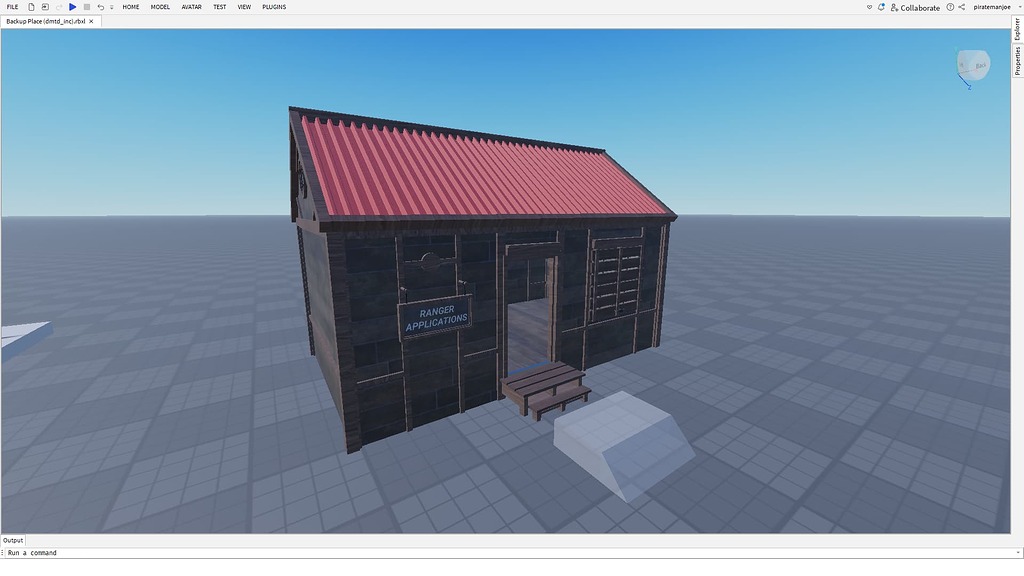This screenshot has height=576, width=1024.
Task: Create a new place with the new file icon
Action: point(31,6)
